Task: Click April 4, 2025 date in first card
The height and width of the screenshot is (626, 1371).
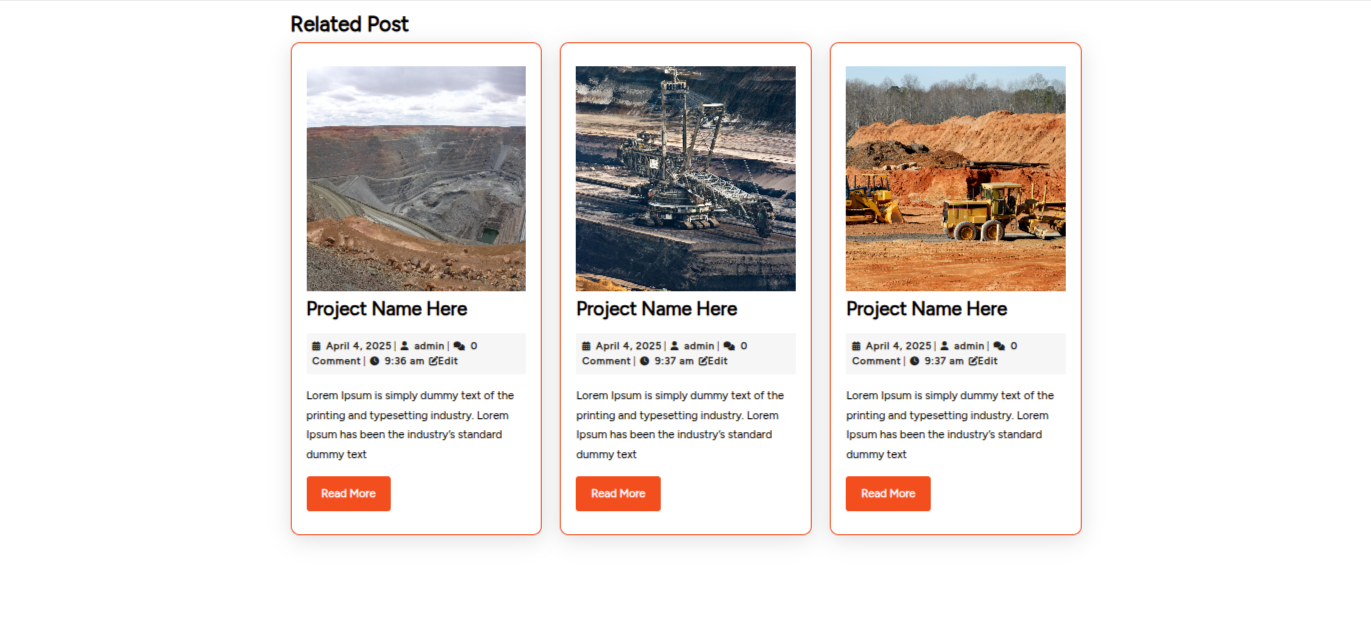Action: point(358,346)
